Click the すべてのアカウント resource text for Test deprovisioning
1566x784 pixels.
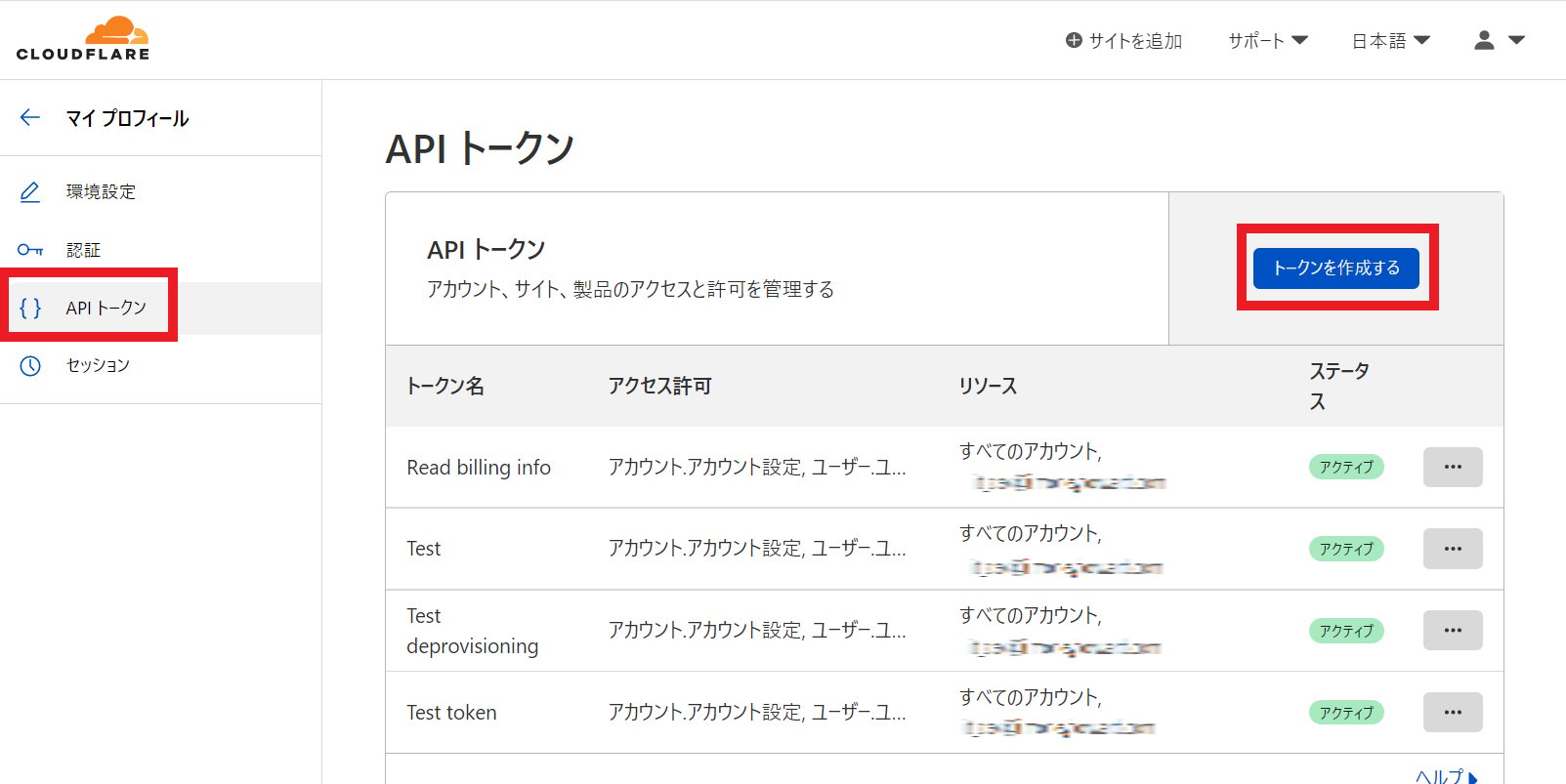click(x=1031, y=615)
